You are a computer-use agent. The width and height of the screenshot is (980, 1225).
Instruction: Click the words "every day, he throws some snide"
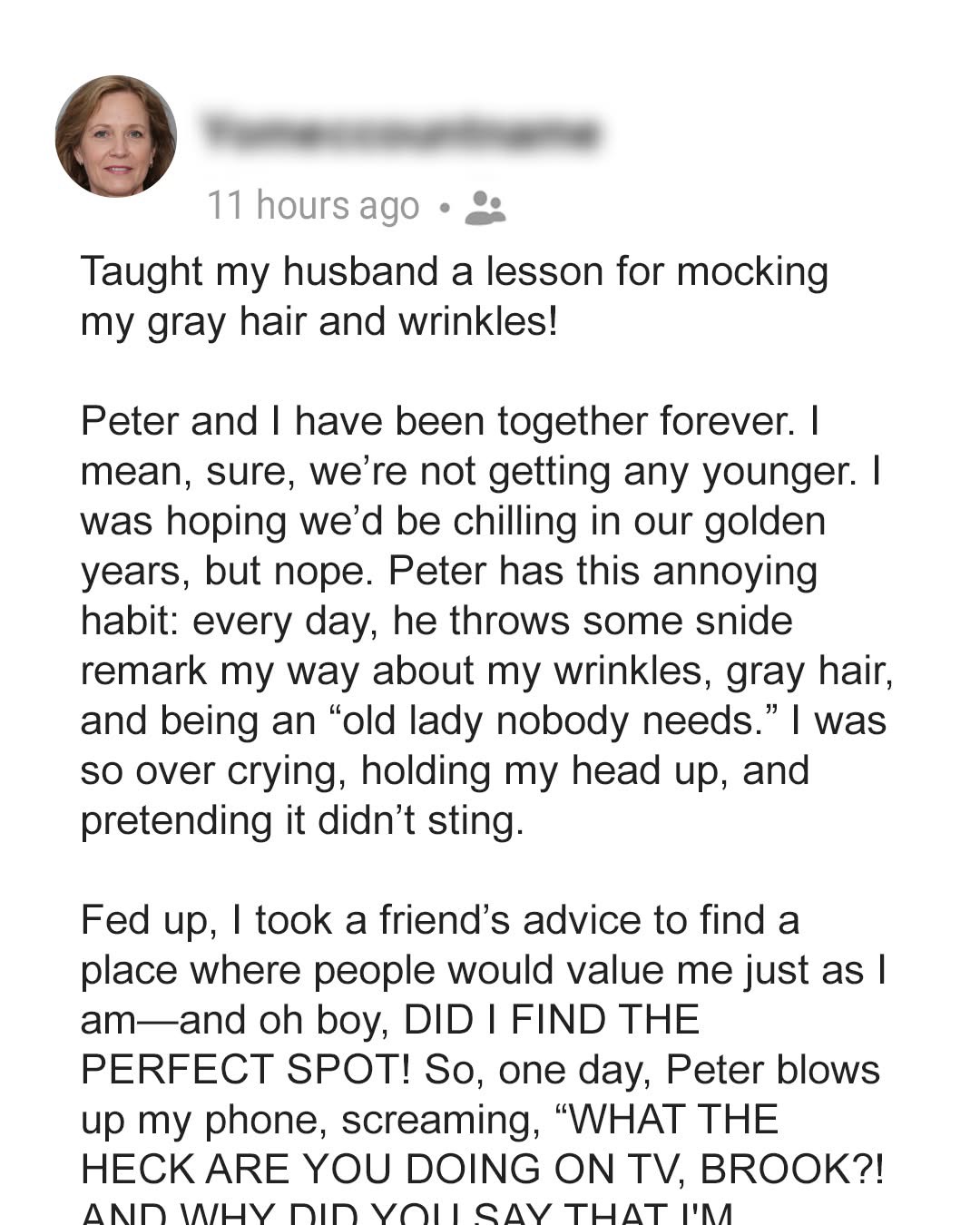[493, 621]
